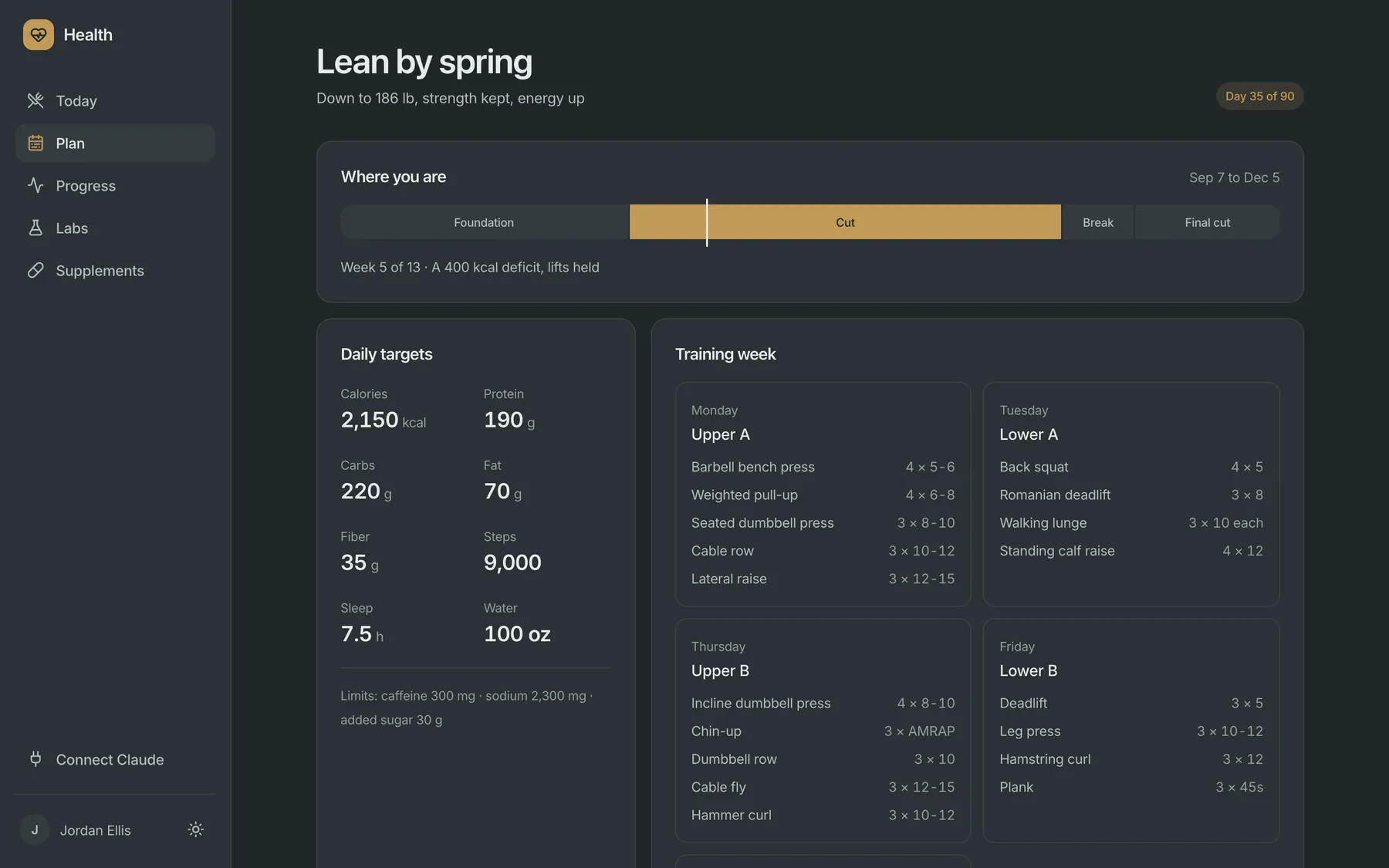1389x868 pixels.
Task: Click the Protein 190 g value
Action: pos(509,420)
